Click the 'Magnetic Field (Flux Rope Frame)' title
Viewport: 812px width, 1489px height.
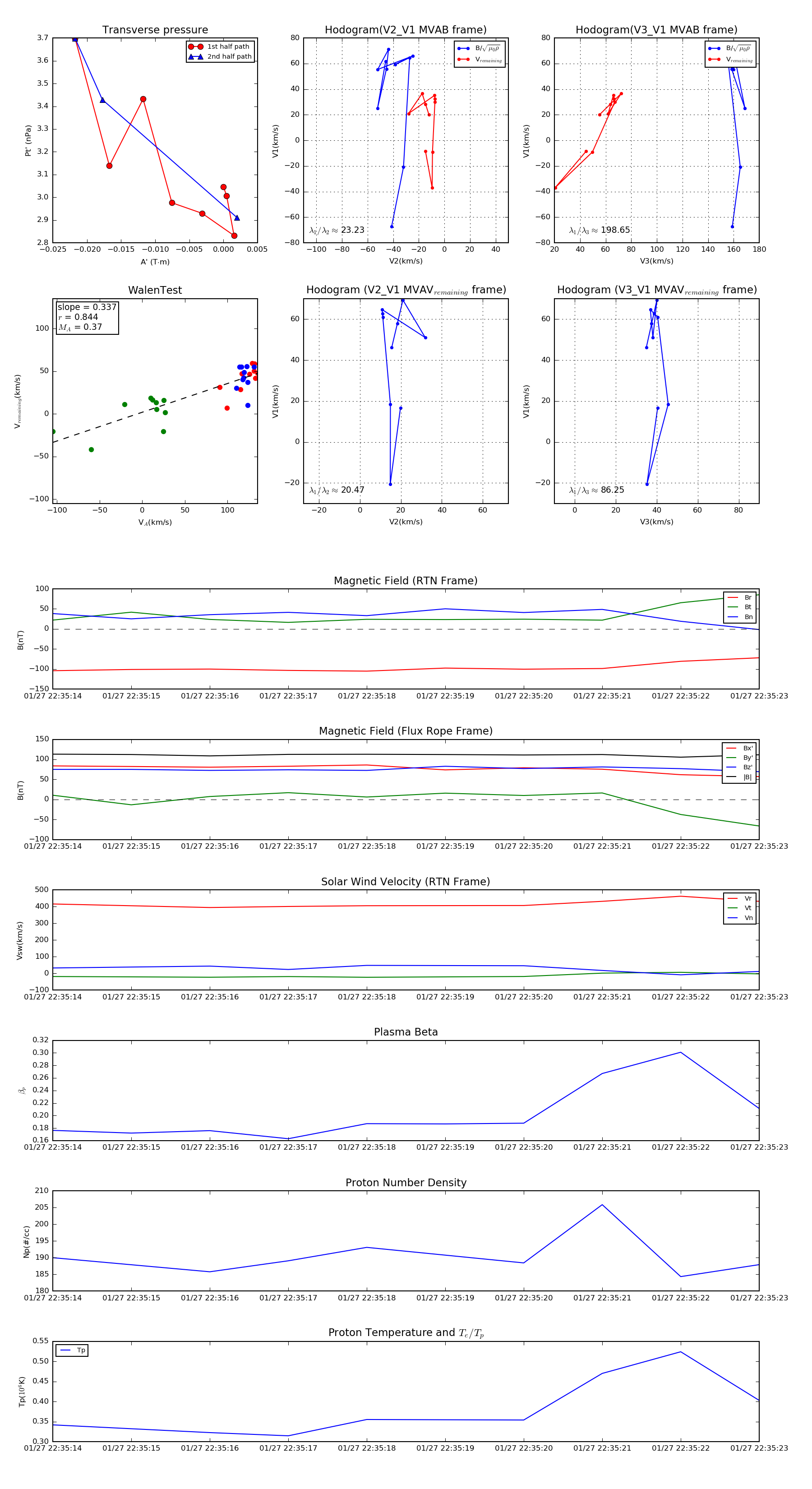pos(406,731)
